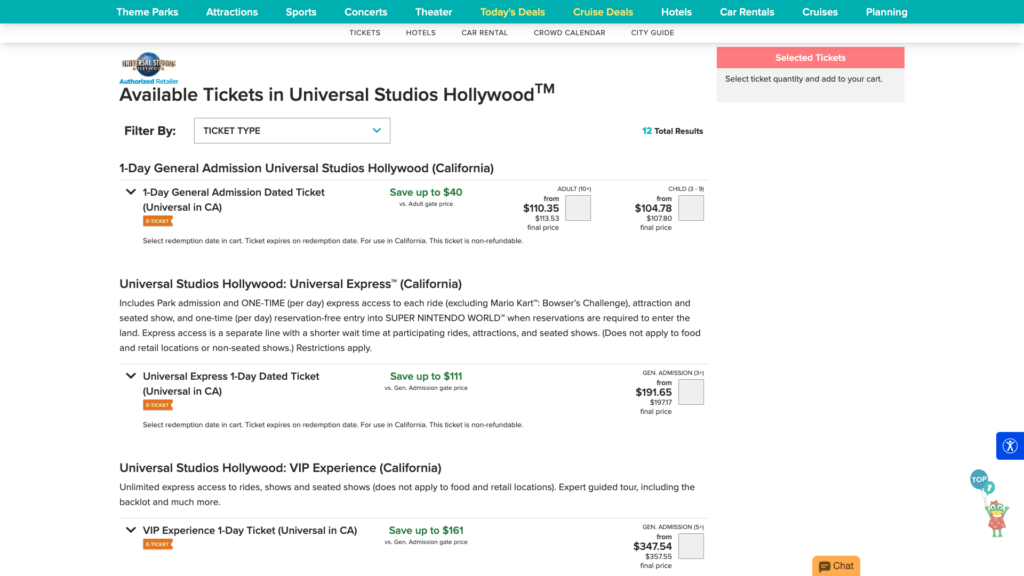This screenshot has width=1024, height=576.
Task: Click the 'Available Tickets in Universal Studios Hollywood' heading
Action: pos(337,94)
